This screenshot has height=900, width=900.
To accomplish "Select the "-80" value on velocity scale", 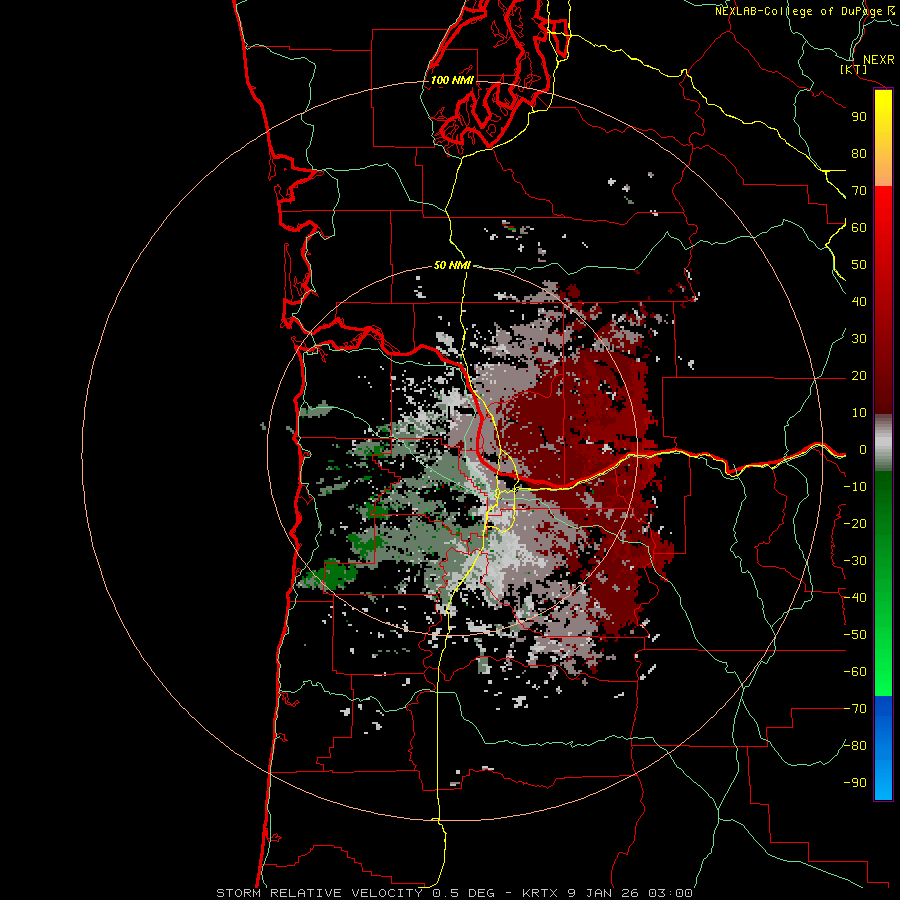I will click(x=855, y=746).
